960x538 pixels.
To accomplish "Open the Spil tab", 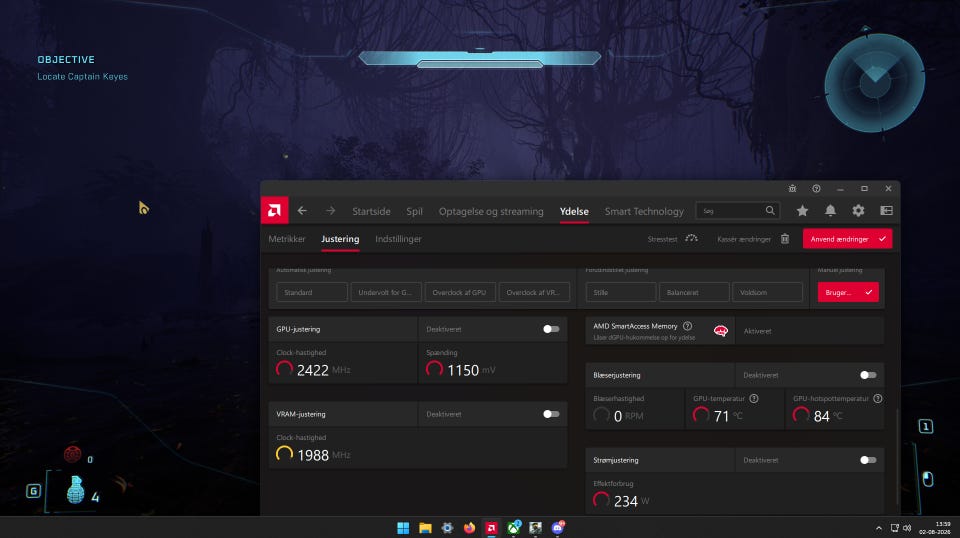I will [414, 211].
